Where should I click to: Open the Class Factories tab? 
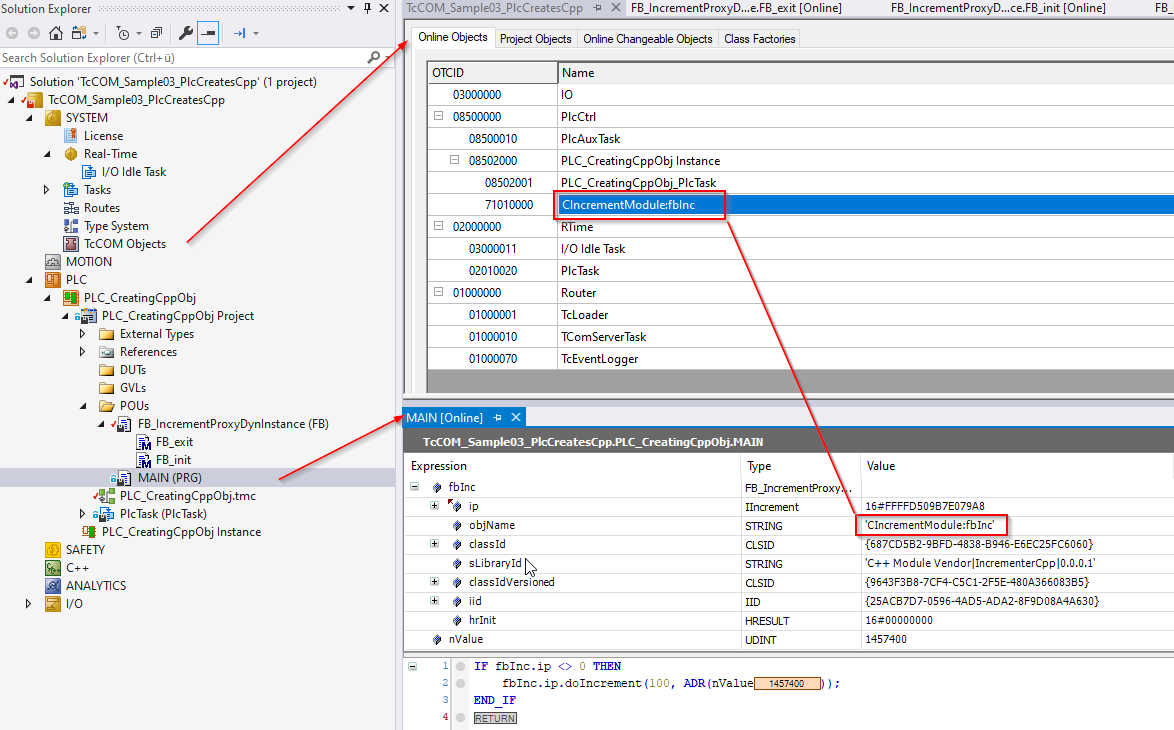point(759,38)
